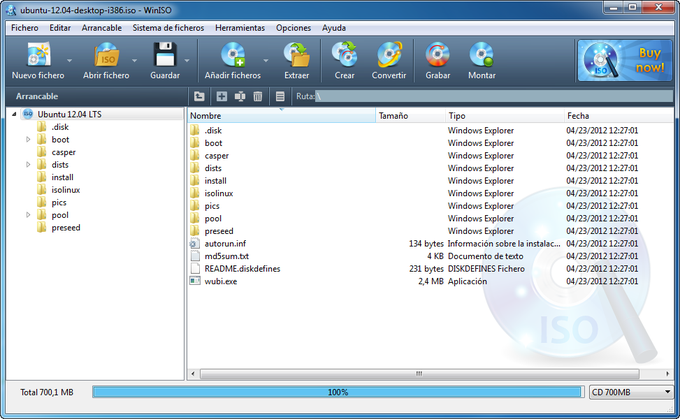
Task: Click the new folder plus icon
Action: click(x=222, y=96)
